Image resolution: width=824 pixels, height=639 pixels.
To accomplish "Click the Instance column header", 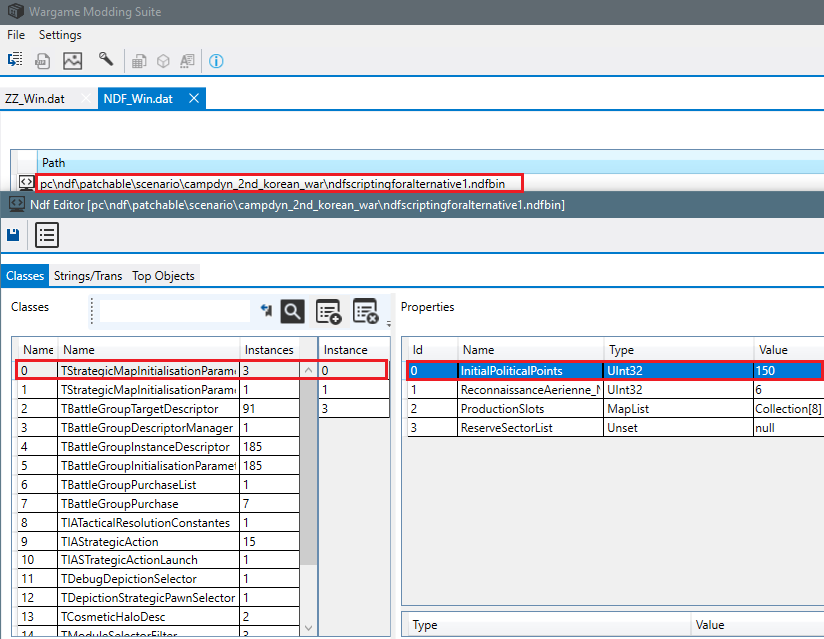I will tap(354, 350).
